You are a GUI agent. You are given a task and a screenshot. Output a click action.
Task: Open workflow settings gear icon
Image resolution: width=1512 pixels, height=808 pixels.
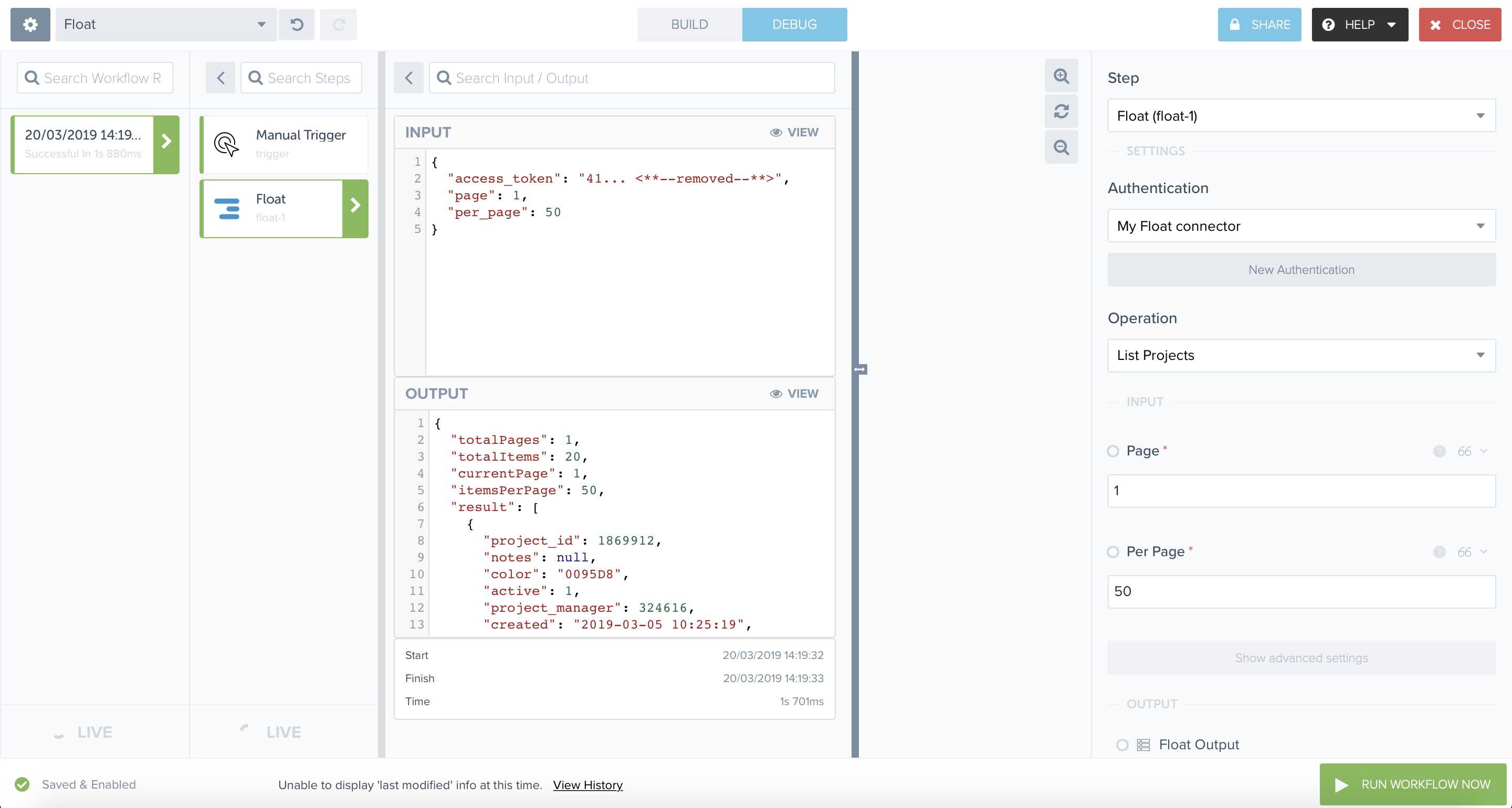pyautogui.click(x=30, y=25)
